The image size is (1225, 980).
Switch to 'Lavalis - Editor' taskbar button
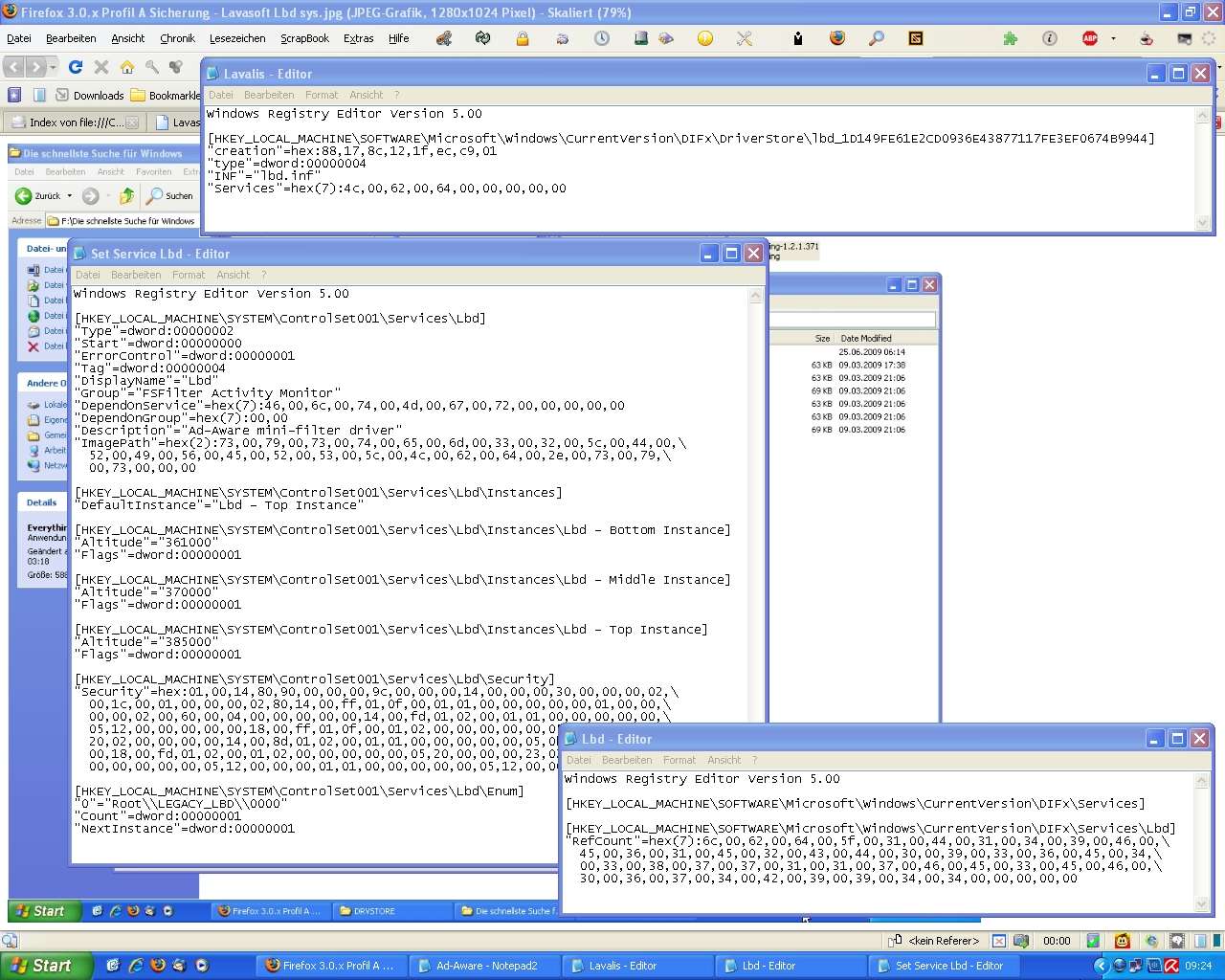pos(637,966)
